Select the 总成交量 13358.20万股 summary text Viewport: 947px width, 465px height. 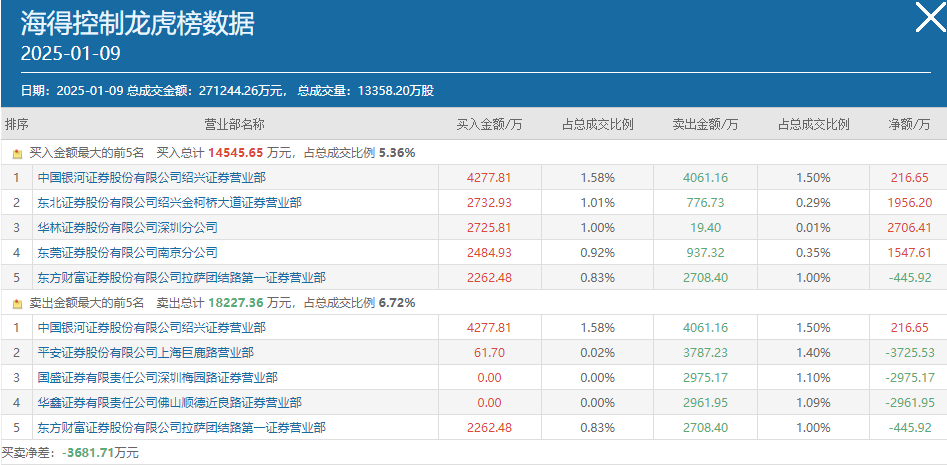[x=366, y=91]
